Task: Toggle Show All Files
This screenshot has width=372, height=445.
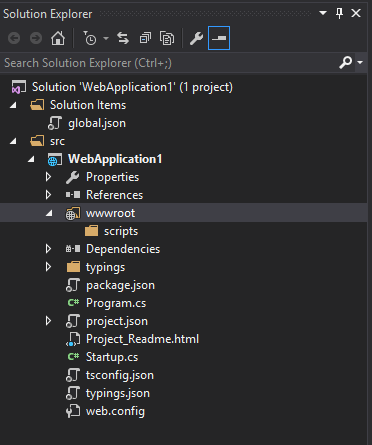Action: click(x=167, y=38)
